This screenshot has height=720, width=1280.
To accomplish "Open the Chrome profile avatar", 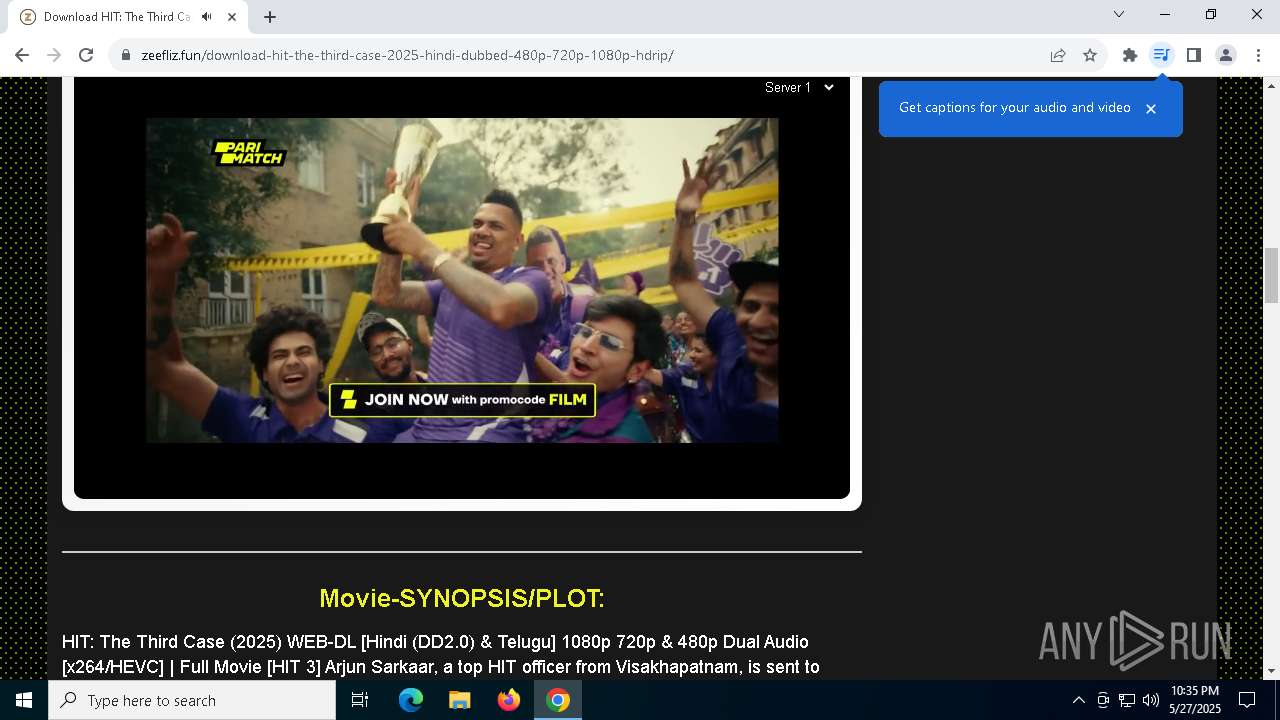I will tap(1225, 55).
